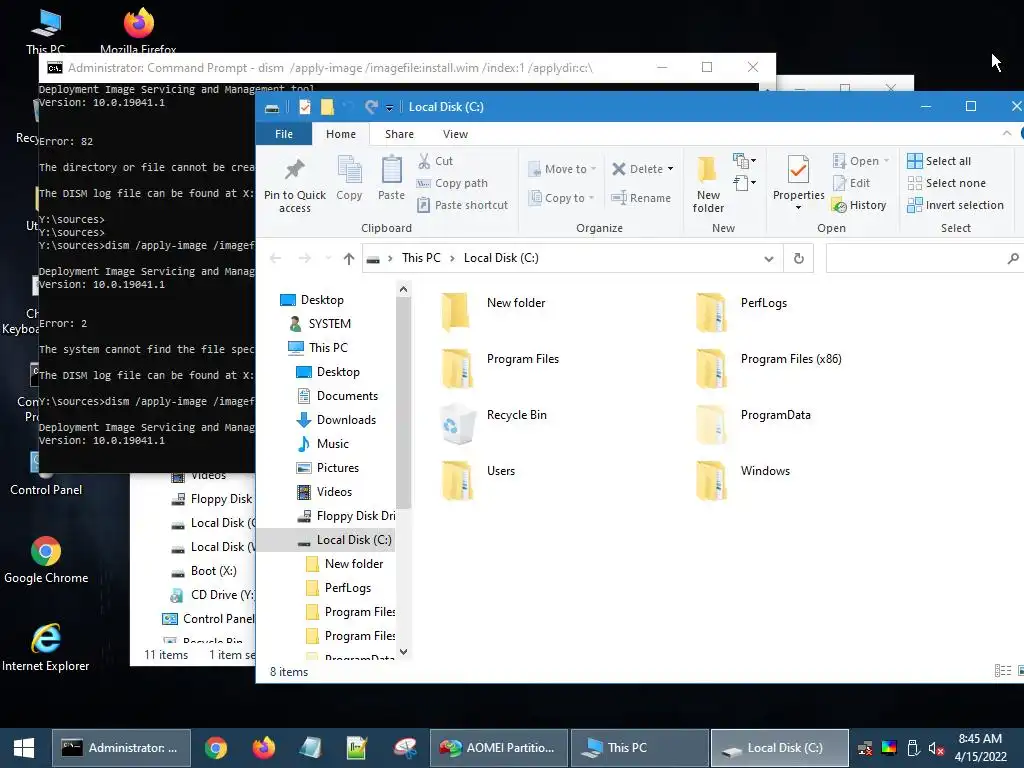Screen dimensions: 1024x768
Task: Select Downloads in navigation pane
Action: tap(336, 420)
